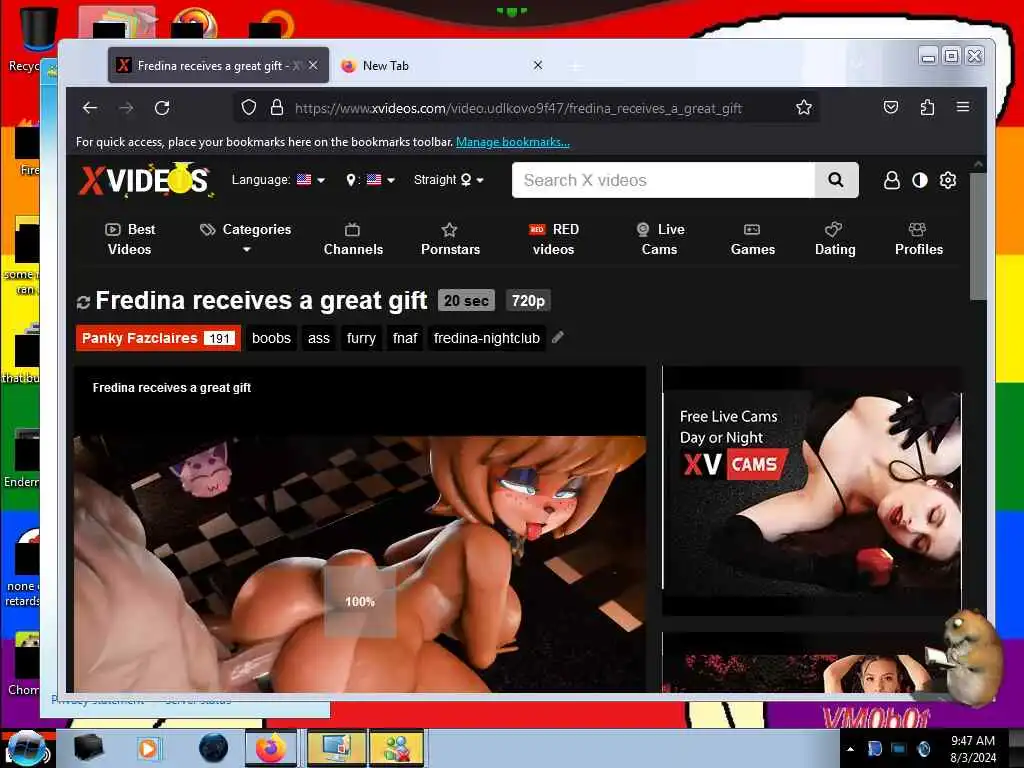Viewport: 1024px width, 768px height.
Task: Click the padlock site security icon
Action: (x=277, y=108)
